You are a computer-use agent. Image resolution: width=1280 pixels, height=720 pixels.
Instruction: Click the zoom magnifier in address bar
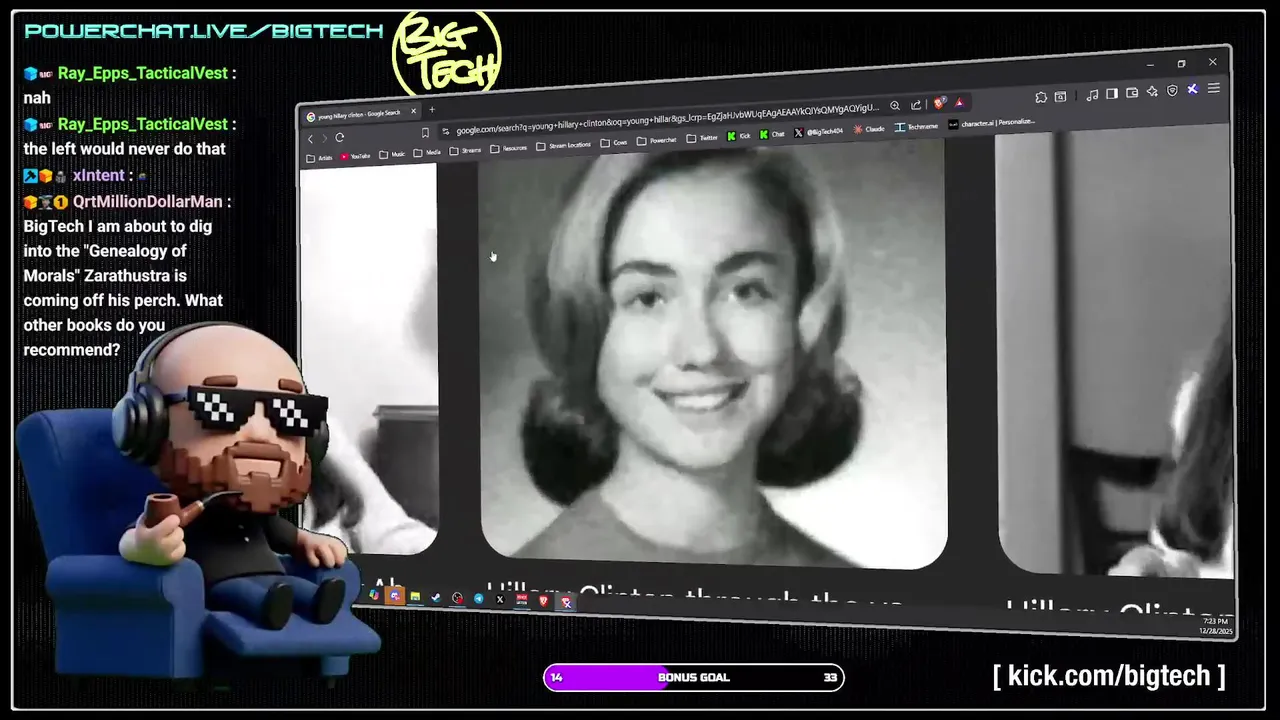pos(895,106)
